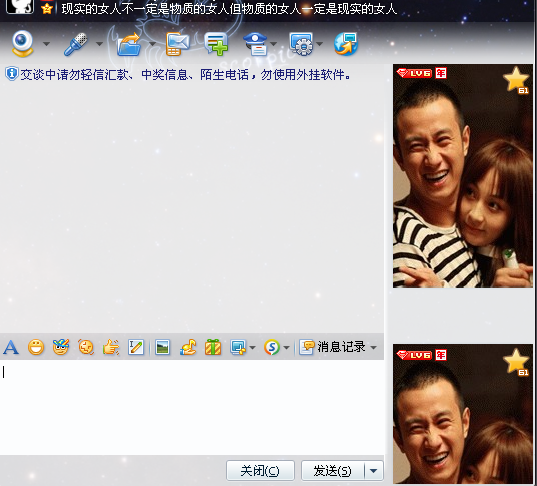
Task: Start a video call with webcam icon
Action: pyautogui.click(x=23, y=43)
